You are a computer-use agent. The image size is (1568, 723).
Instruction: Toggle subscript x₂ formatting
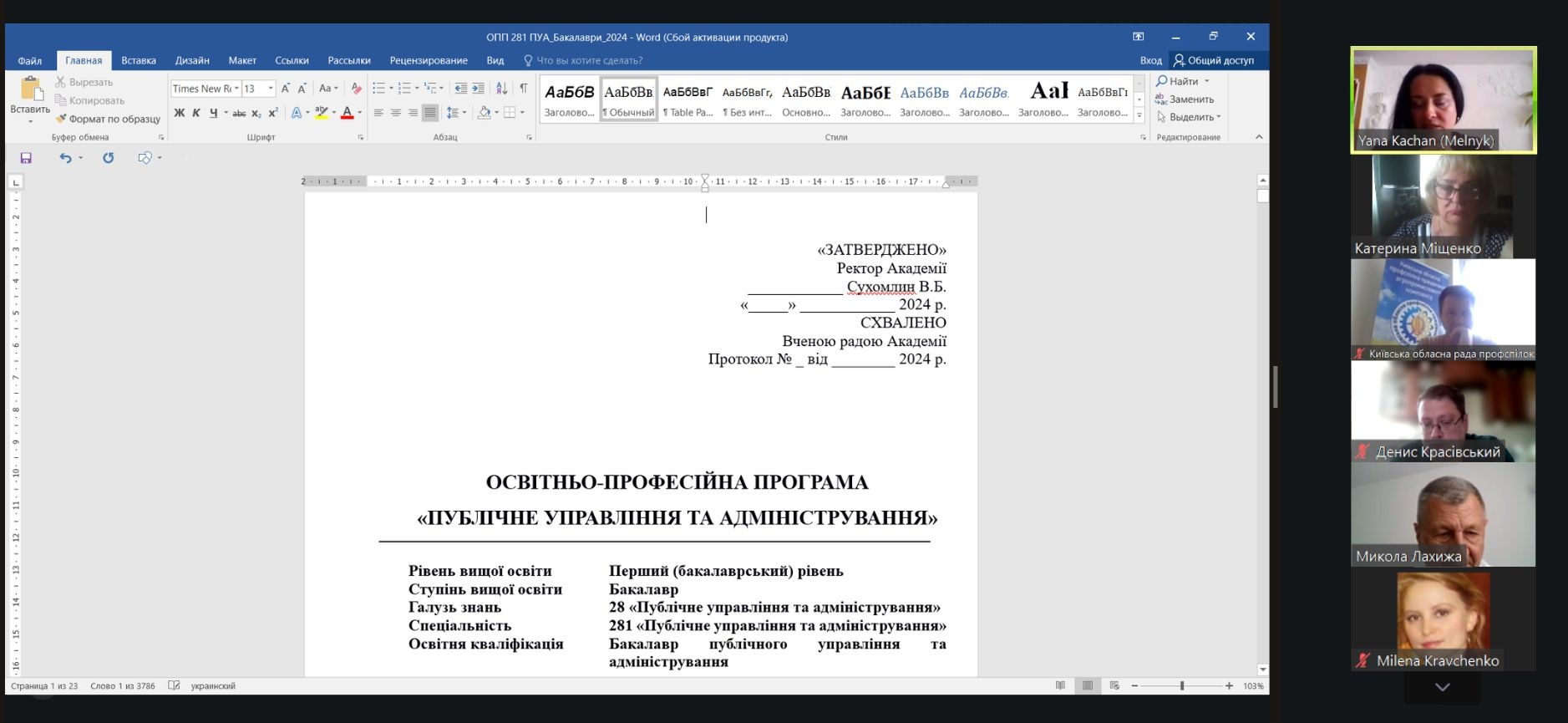point(256,113)
